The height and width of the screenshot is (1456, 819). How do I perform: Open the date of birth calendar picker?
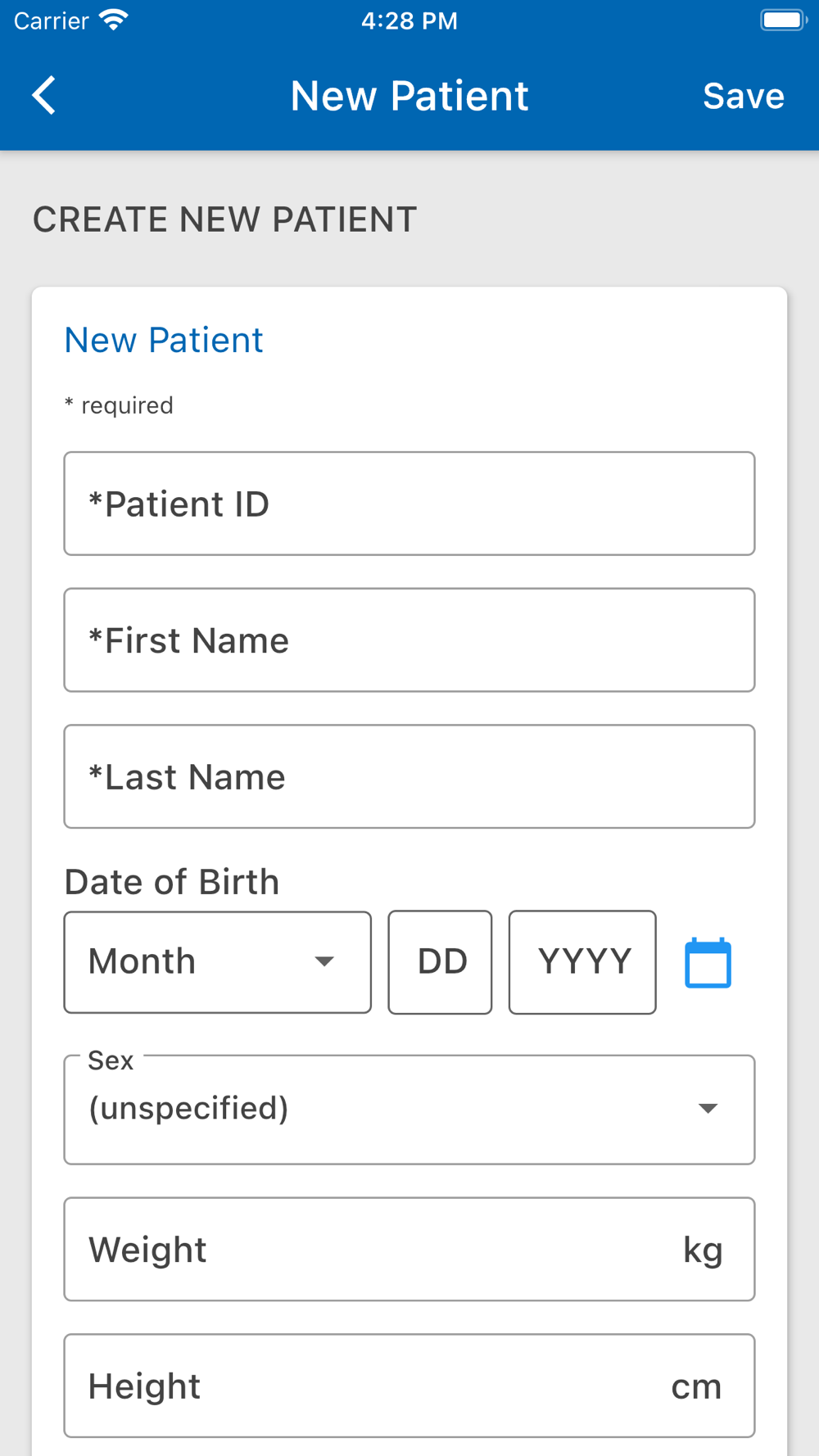[708, 962]
